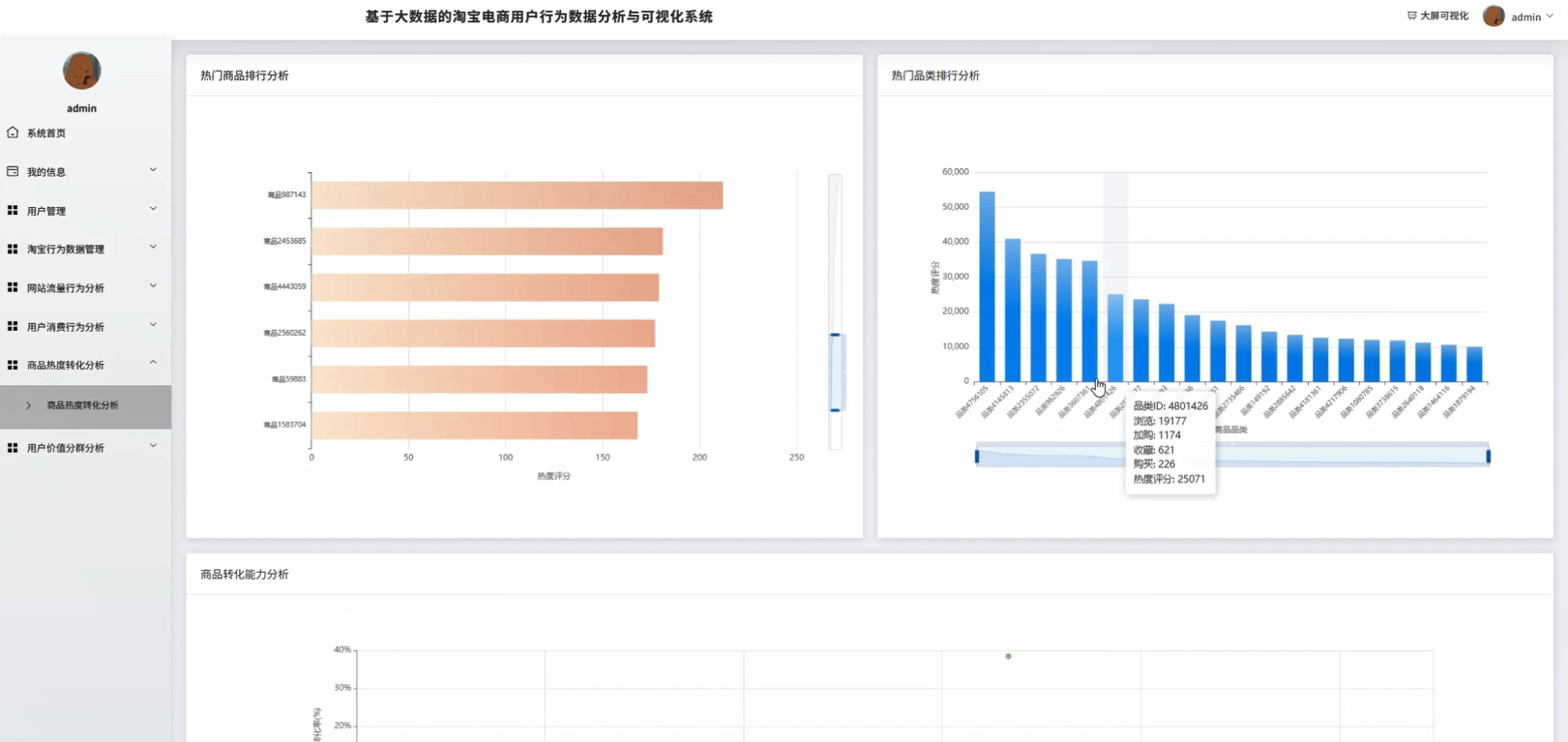Click the admin username in the header
Image resolution: width=1568 pixels, height=742 pixels.
tap(1525, 16)
